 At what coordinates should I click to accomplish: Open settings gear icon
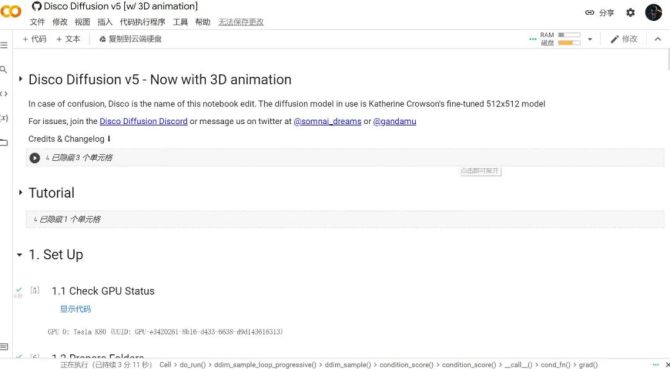coord(630,12)
